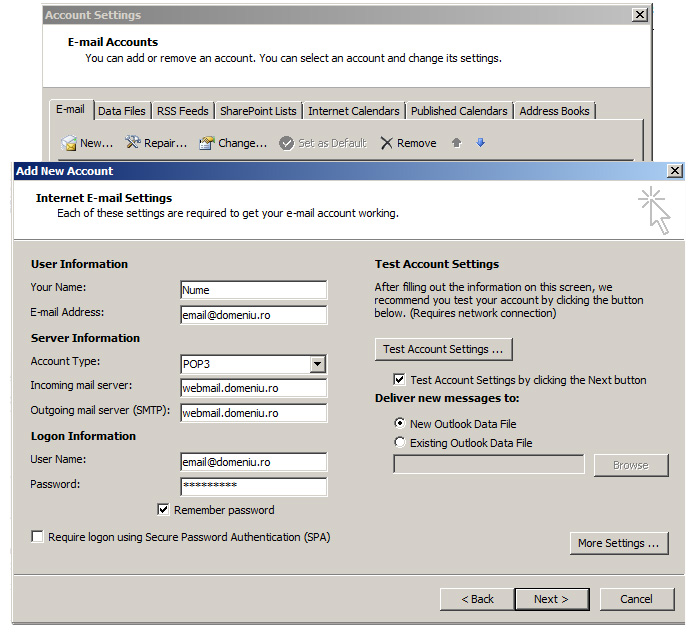Image resolution: width=700 pixels, height=634 pixels.
Task: Open the RSS Feeds tab
Action: coord(182,111)
